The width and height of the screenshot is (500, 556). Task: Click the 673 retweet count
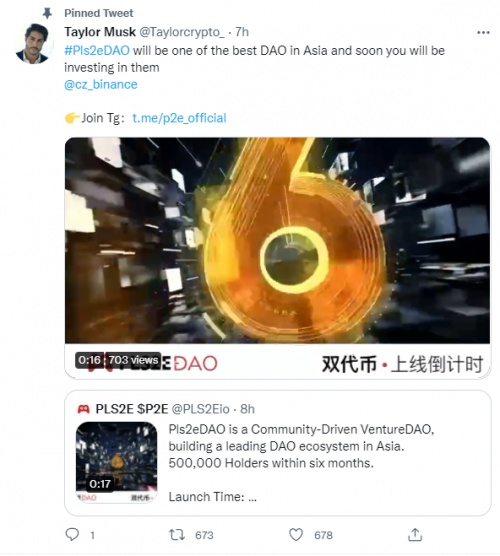click(205, 535)
